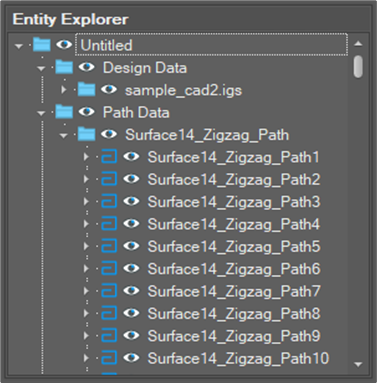Hide Surface14_Zigzag_Path7
Screen dimensions: 377x383
pyautogui.click(x=131, y=291)
